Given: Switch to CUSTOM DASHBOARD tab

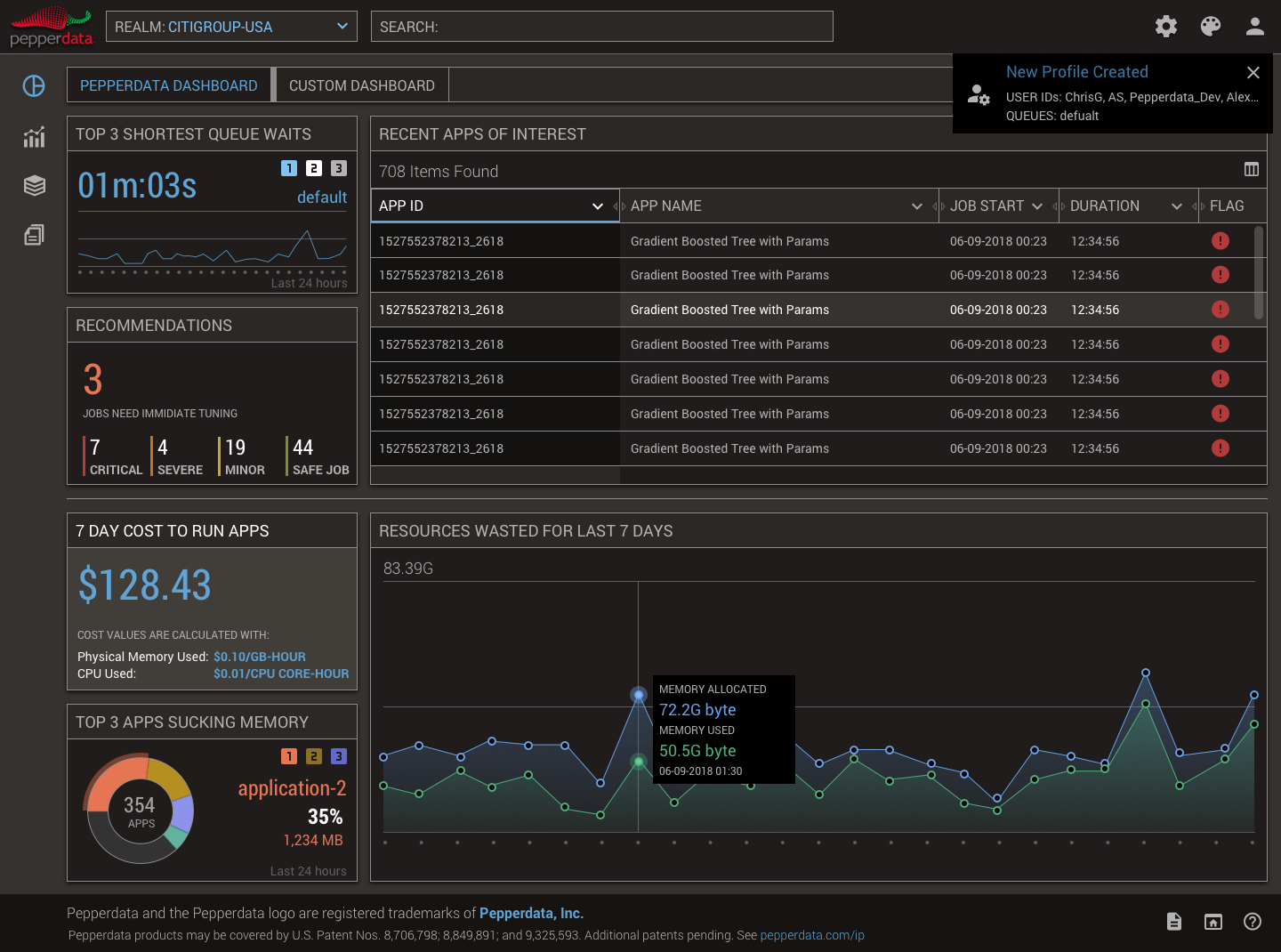Looking at the screenshot, I should pos(362,85).
